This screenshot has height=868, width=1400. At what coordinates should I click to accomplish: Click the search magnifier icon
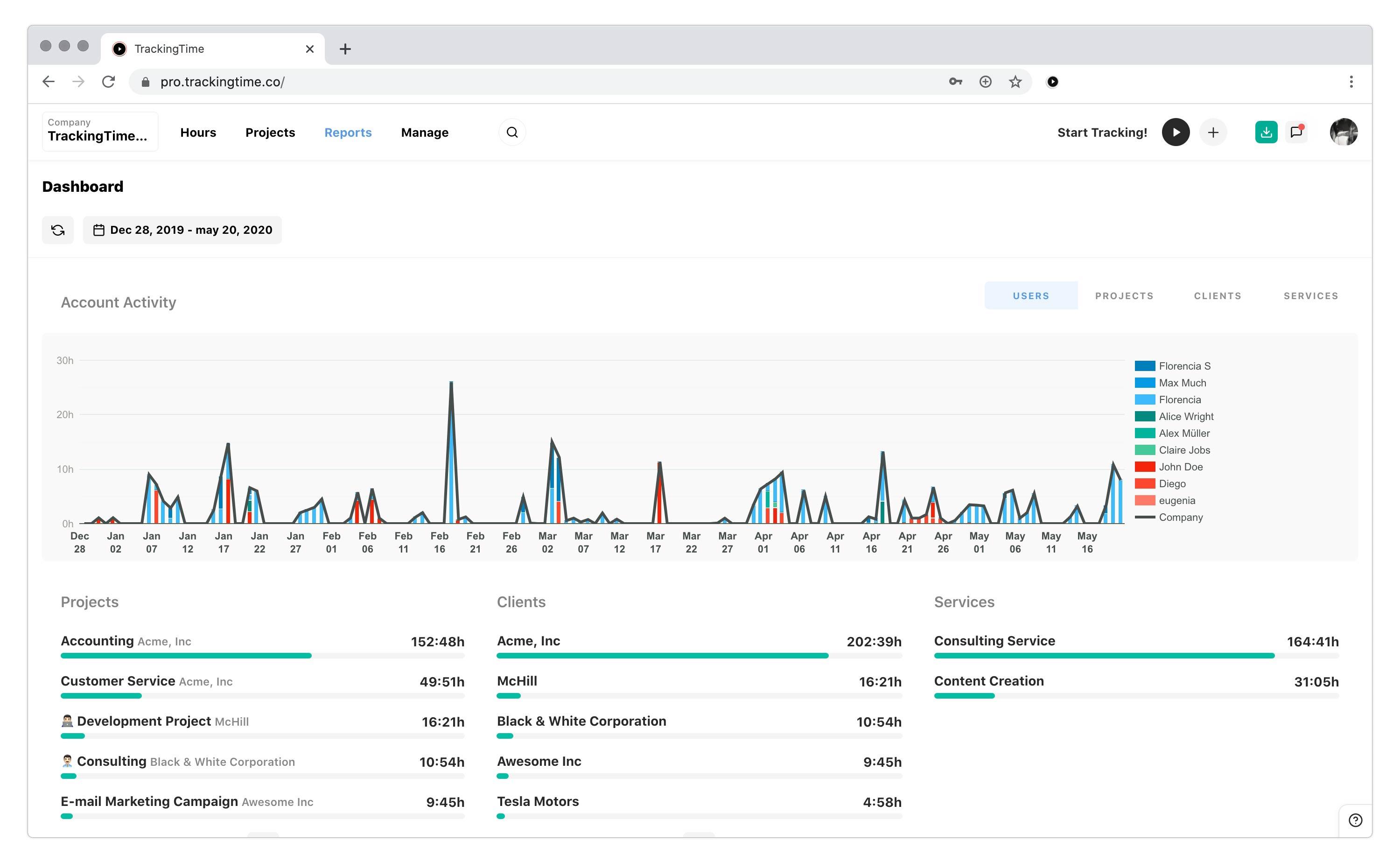click(512, 133)
